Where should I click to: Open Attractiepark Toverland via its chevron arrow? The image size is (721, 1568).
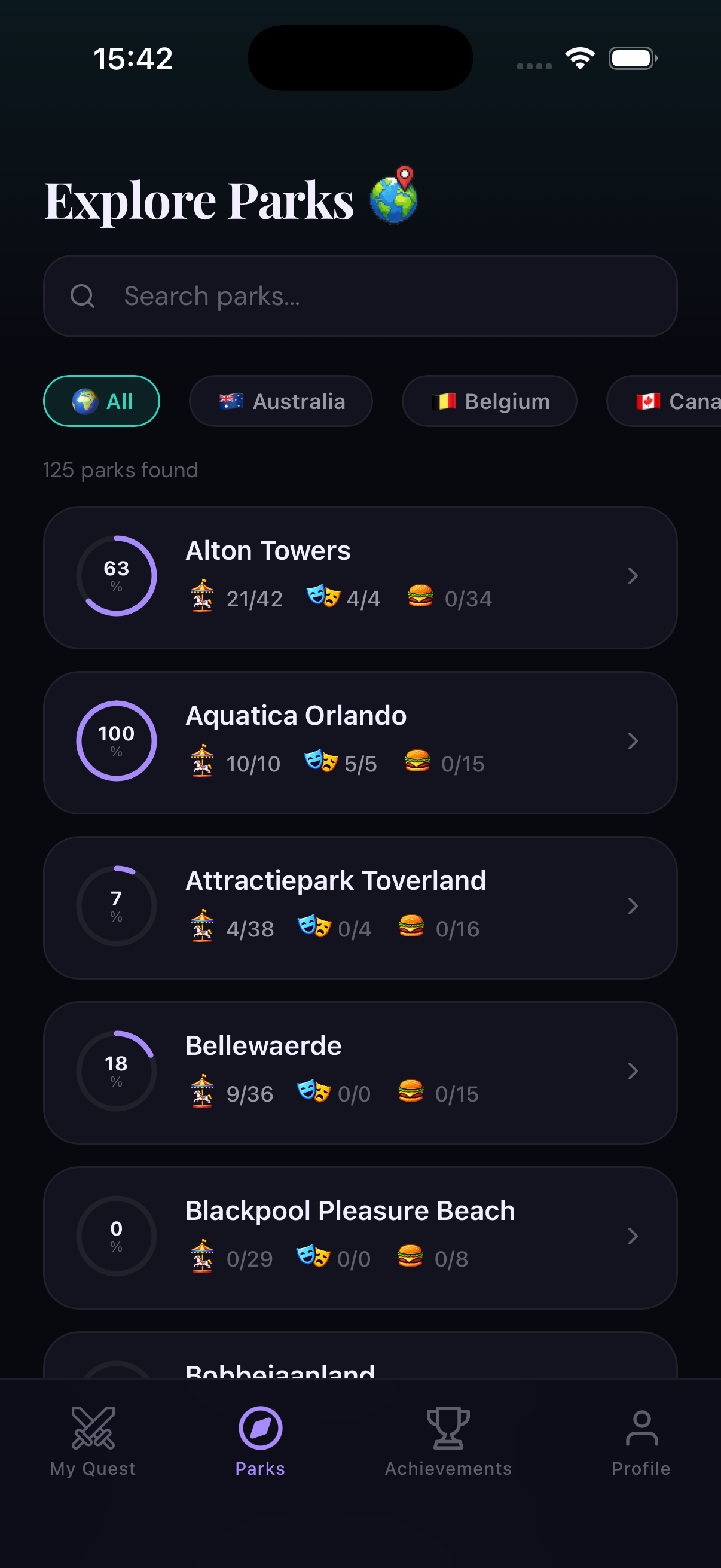633,907
